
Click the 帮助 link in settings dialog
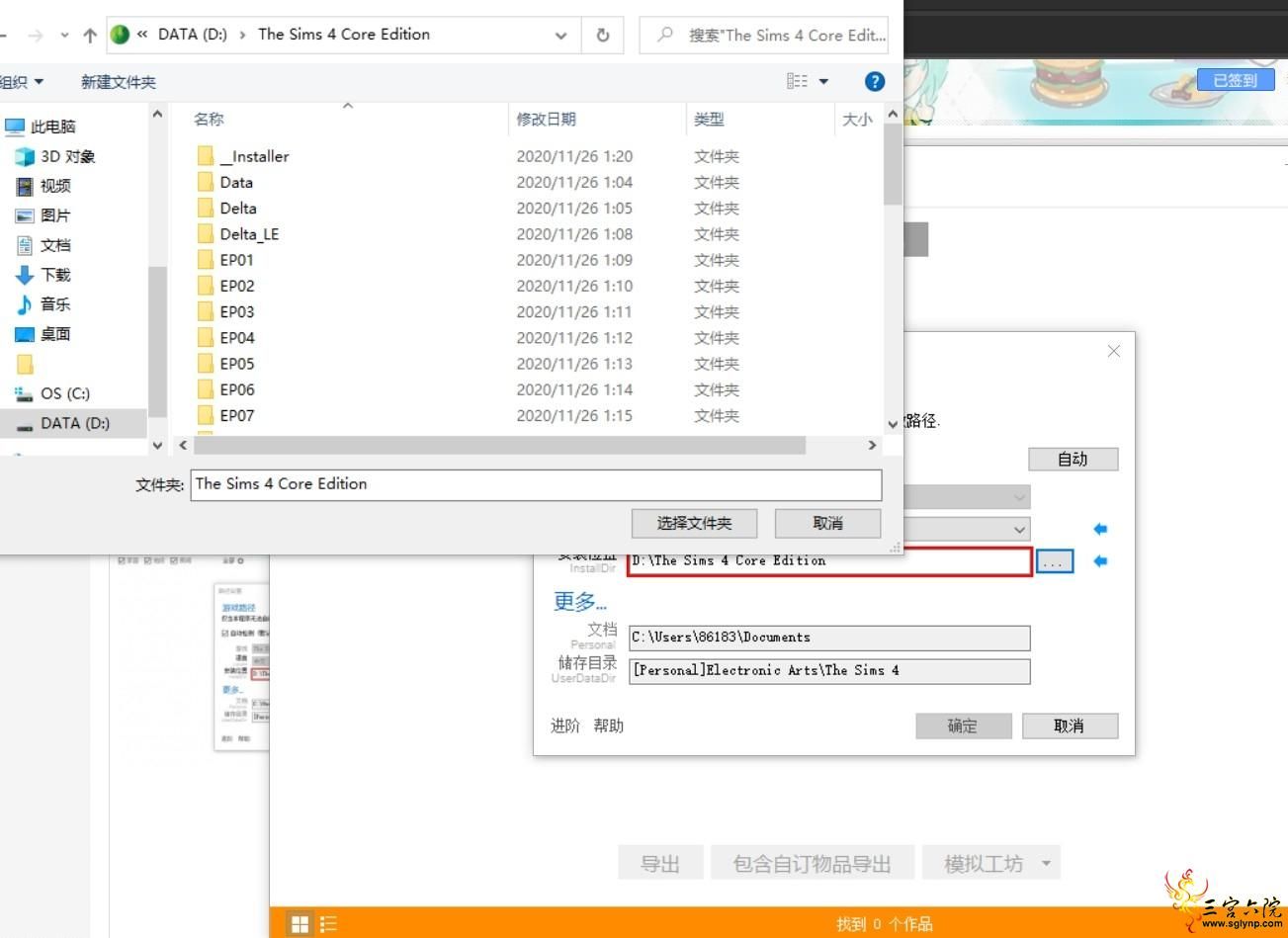609,725
